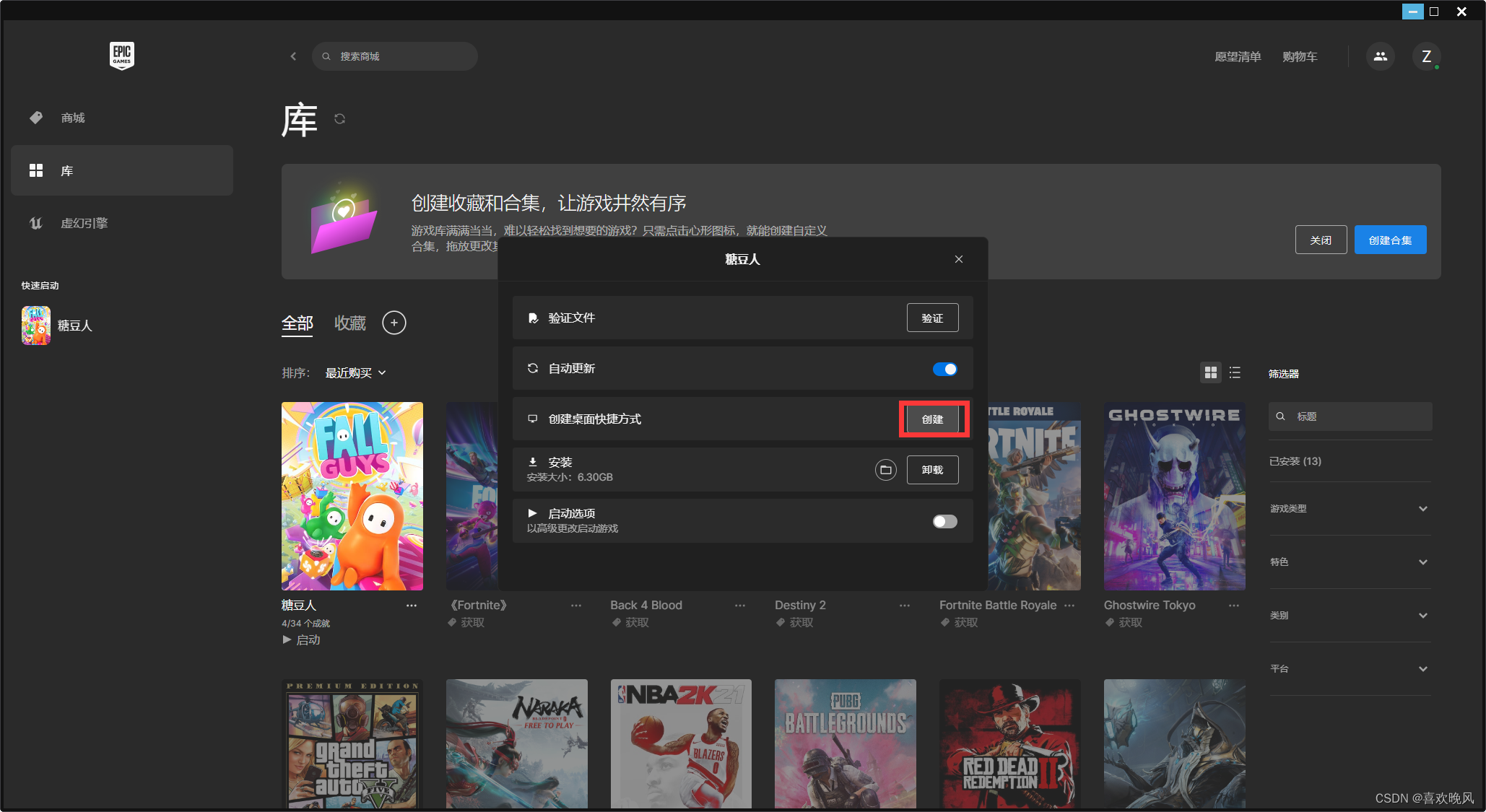Open more options for Fortnite Battle Royale

tap(1069, 606)
